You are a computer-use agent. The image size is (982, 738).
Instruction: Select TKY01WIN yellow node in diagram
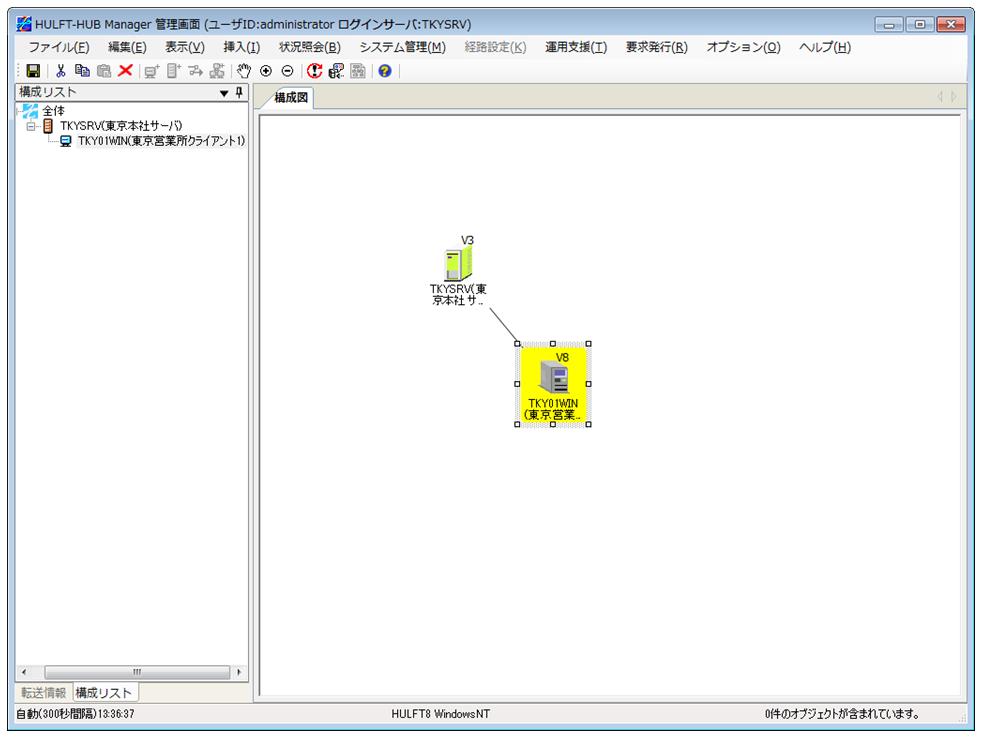[553, 384]
